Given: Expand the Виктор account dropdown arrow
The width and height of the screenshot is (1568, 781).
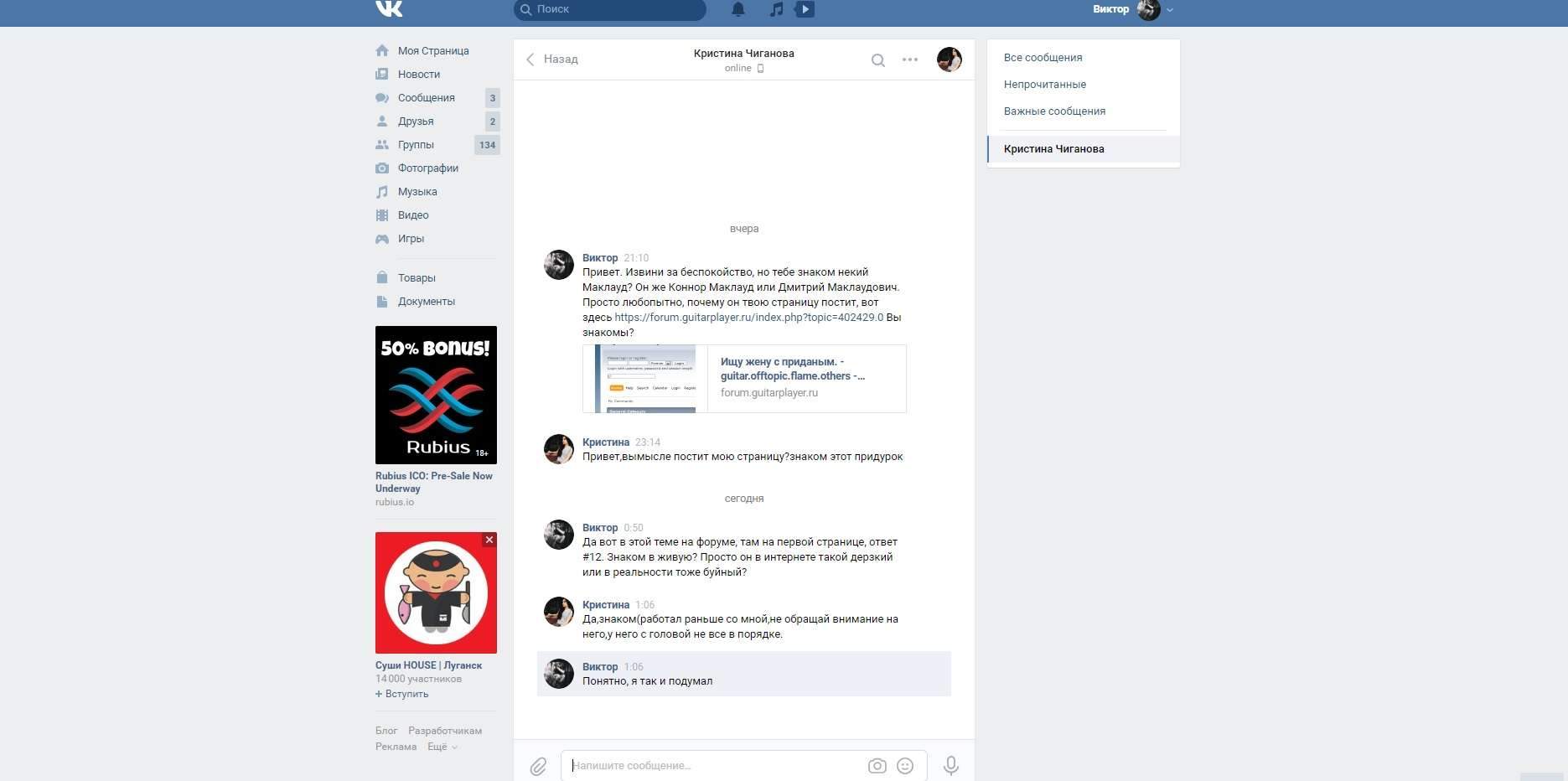Looking at the screenshot, I should pyautogui.click(x=1170, y=10).
